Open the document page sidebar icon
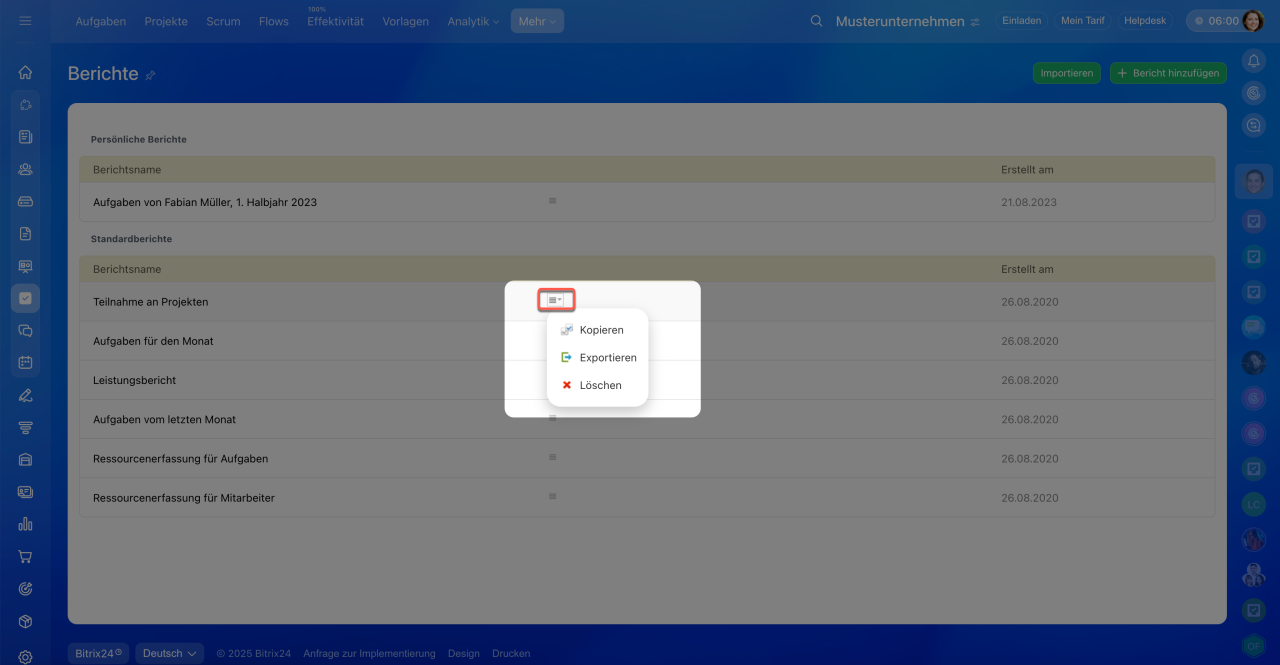 pos(25,233)
